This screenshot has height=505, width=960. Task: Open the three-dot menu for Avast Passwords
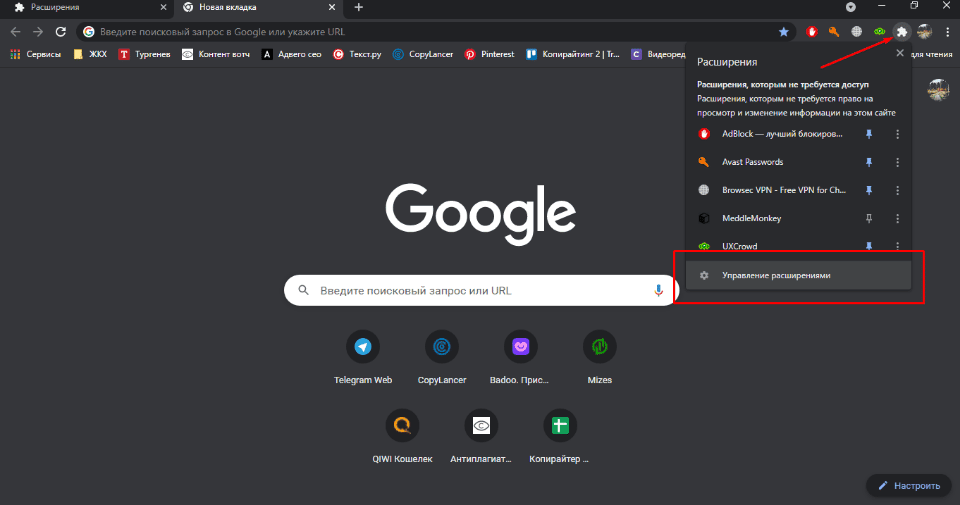pyautogui.click(x=897, y=162)
